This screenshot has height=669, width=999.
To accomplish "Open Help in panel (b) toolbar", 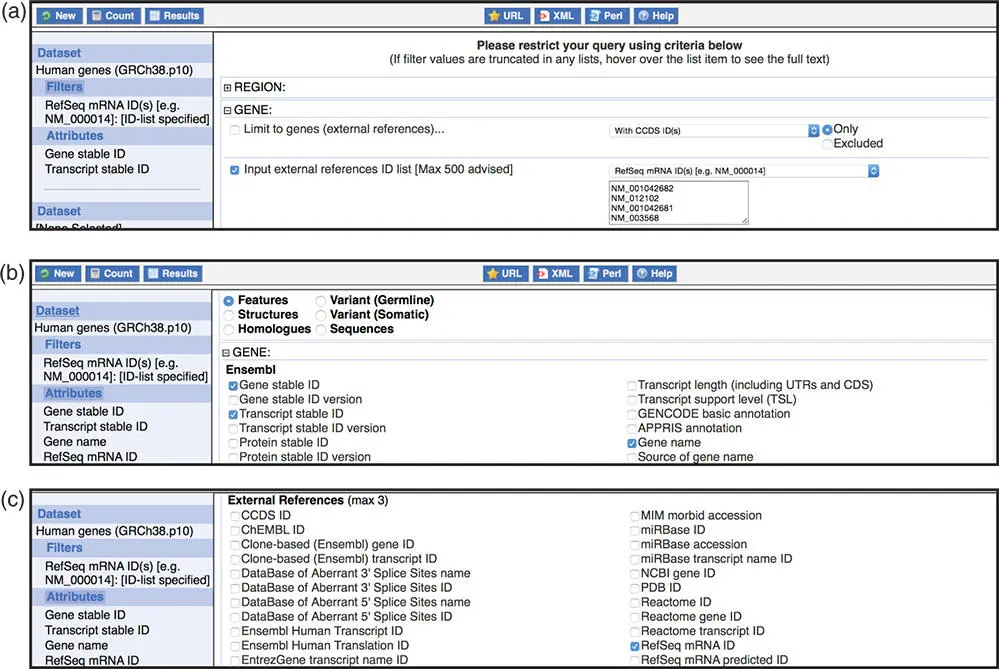I will tap(655, 273).
